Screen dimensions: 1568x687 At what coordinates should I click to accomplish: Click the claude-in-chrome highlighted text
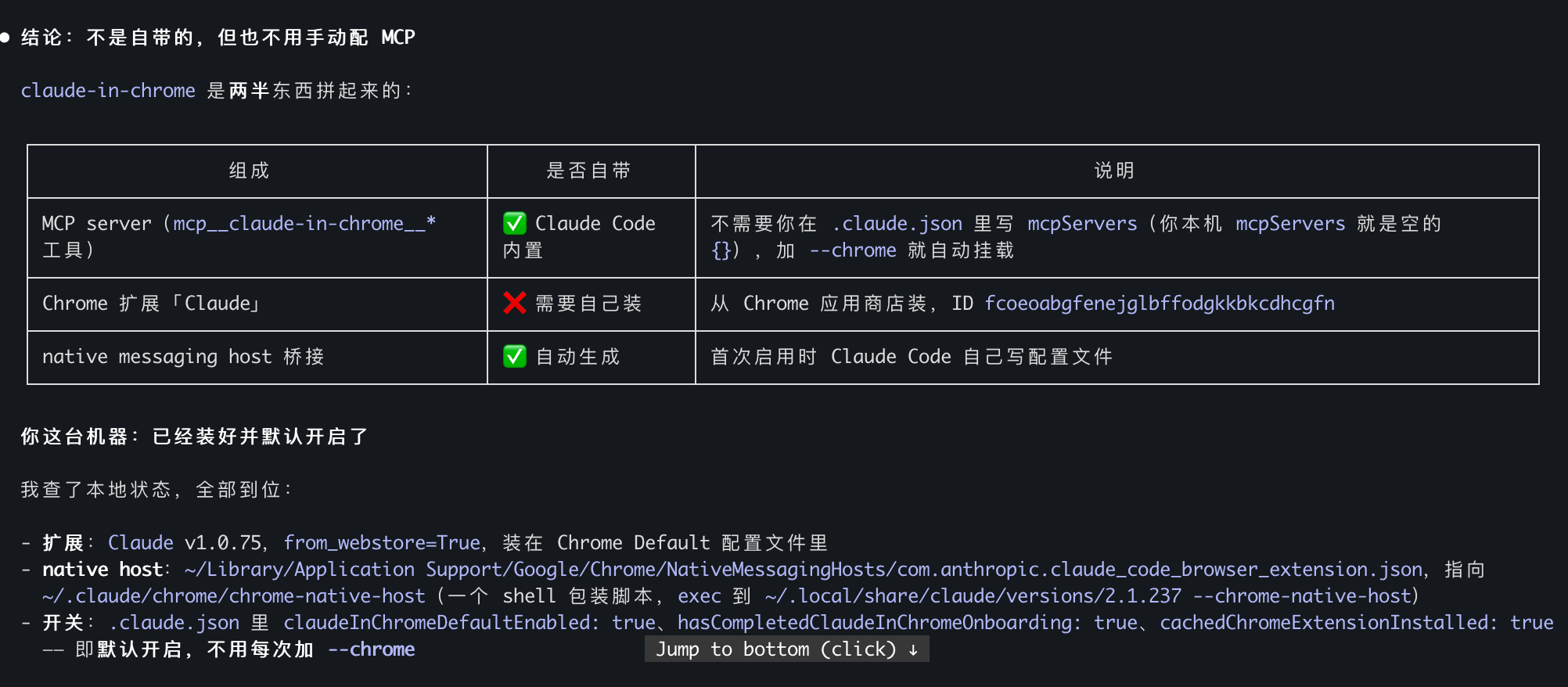tap(108, 90)
